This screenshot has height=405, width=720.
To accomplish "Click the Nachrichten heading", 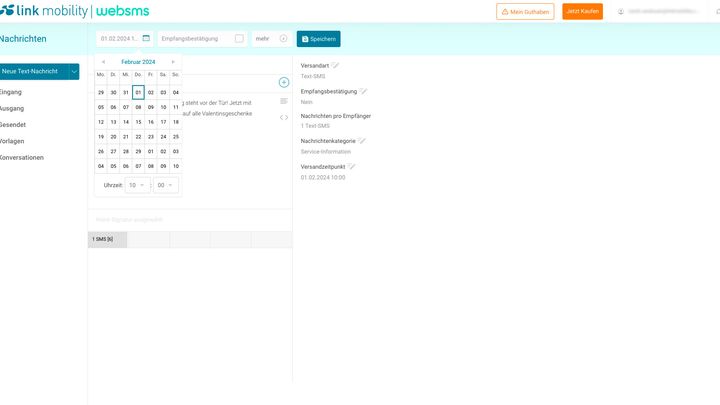I will tap(23, 39).
